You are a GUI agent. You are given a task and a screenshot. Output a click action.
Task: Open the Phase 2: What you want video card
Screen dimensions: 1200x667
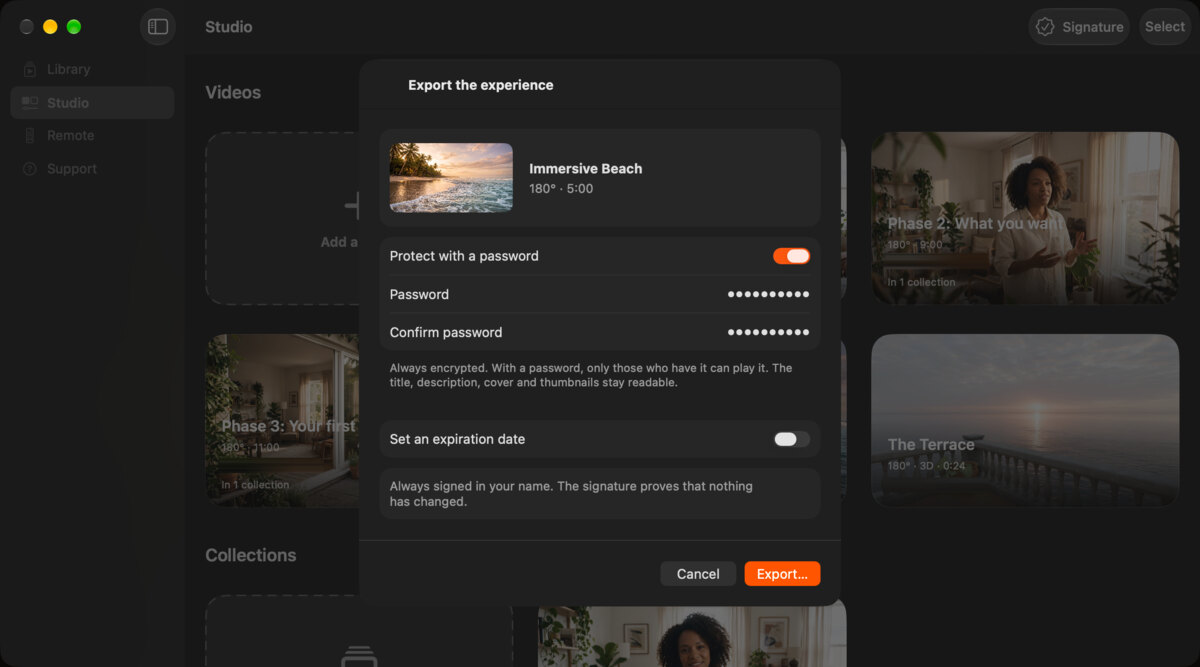coord(1025,218)
